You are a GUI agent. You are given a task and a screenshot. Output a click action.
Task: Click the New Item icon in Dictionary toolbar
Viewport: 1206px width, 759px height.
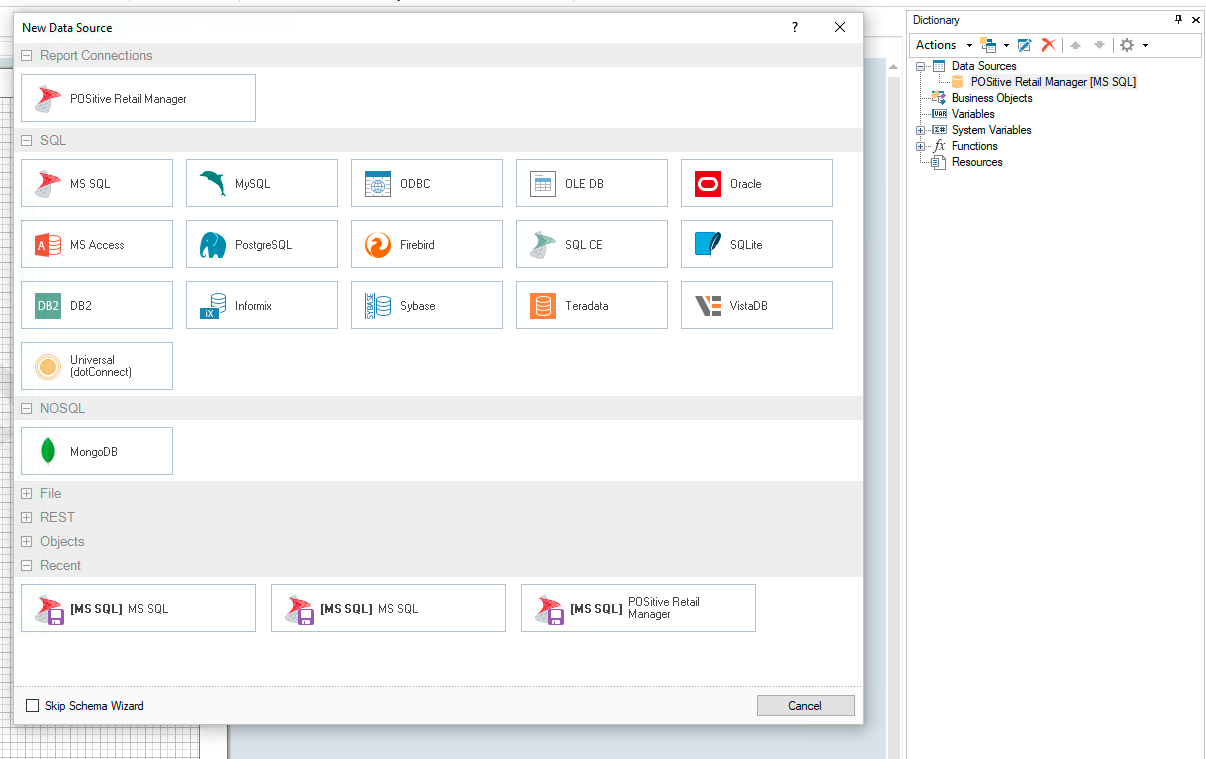point(988,45)
